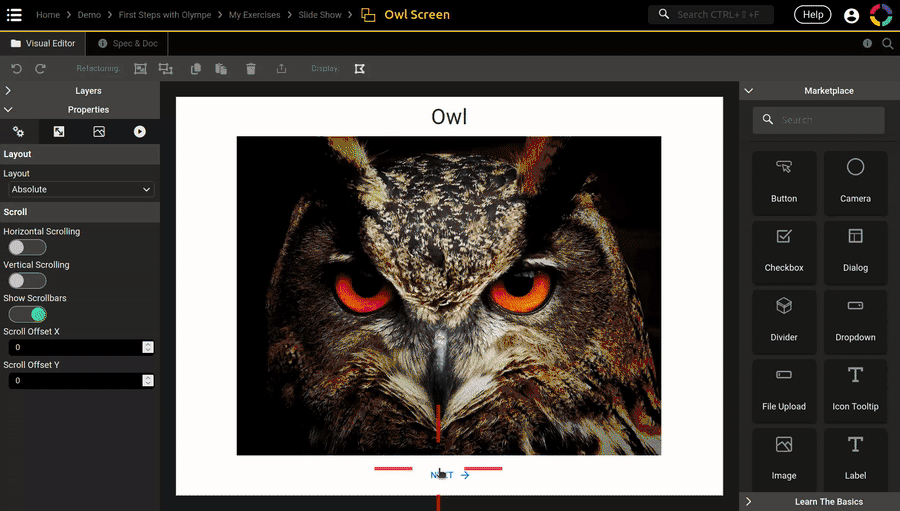Open the Layout dropdown set to Absolute
Viewport: 900px width, 511px height.
pos(80,189)
